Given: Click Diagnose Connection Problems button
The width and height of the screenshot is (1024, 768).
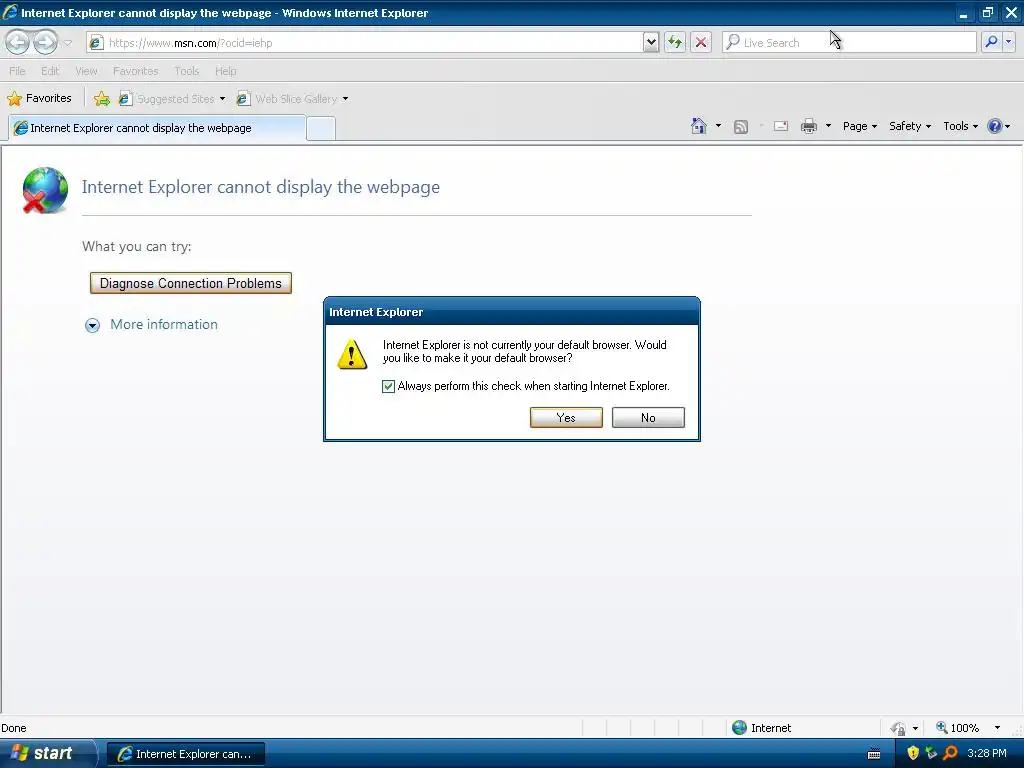Looking at the screenshot, I should (x=191, y=283).
